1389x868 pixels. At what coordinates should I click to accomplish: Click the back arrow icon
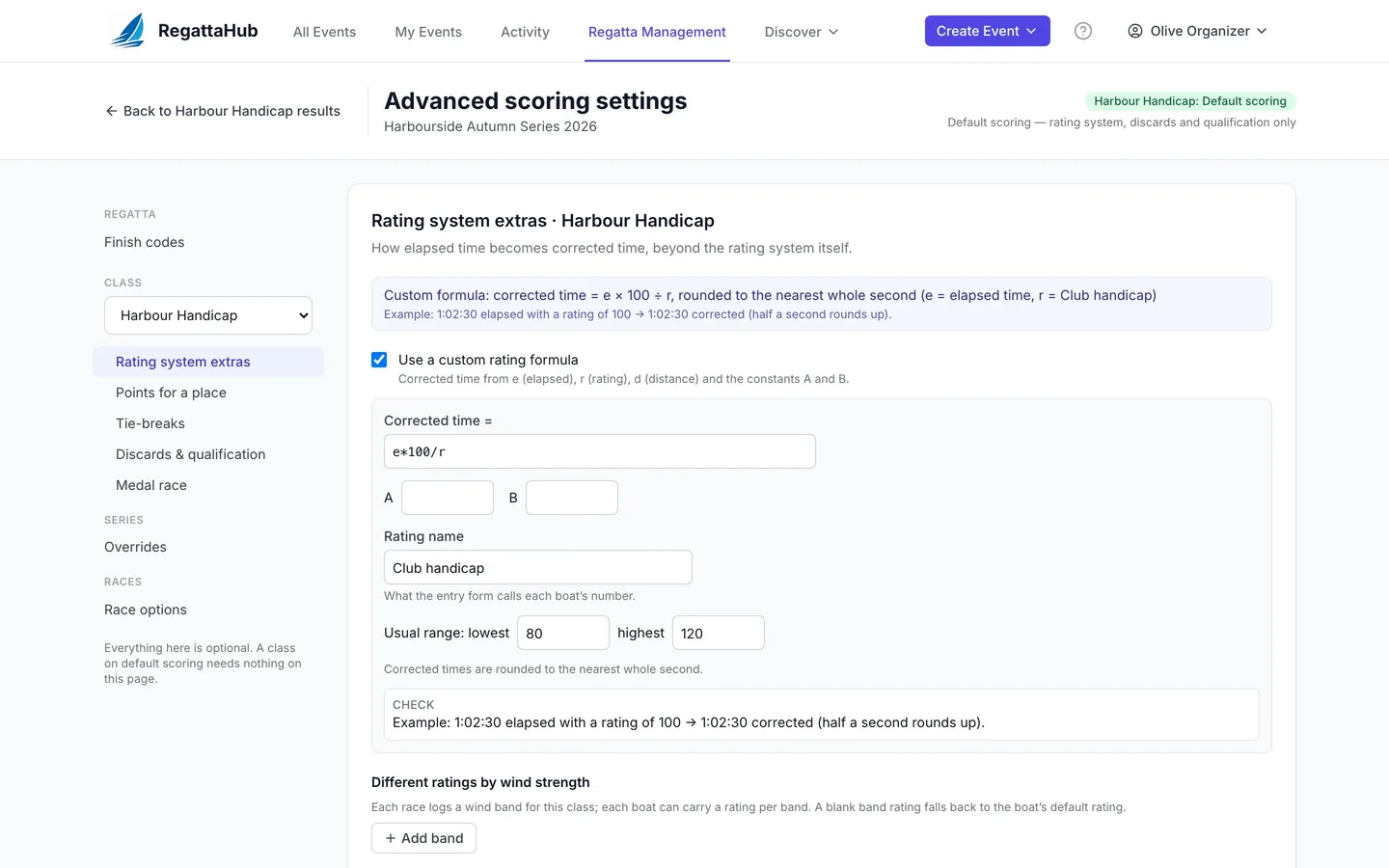tap(111, 111)
